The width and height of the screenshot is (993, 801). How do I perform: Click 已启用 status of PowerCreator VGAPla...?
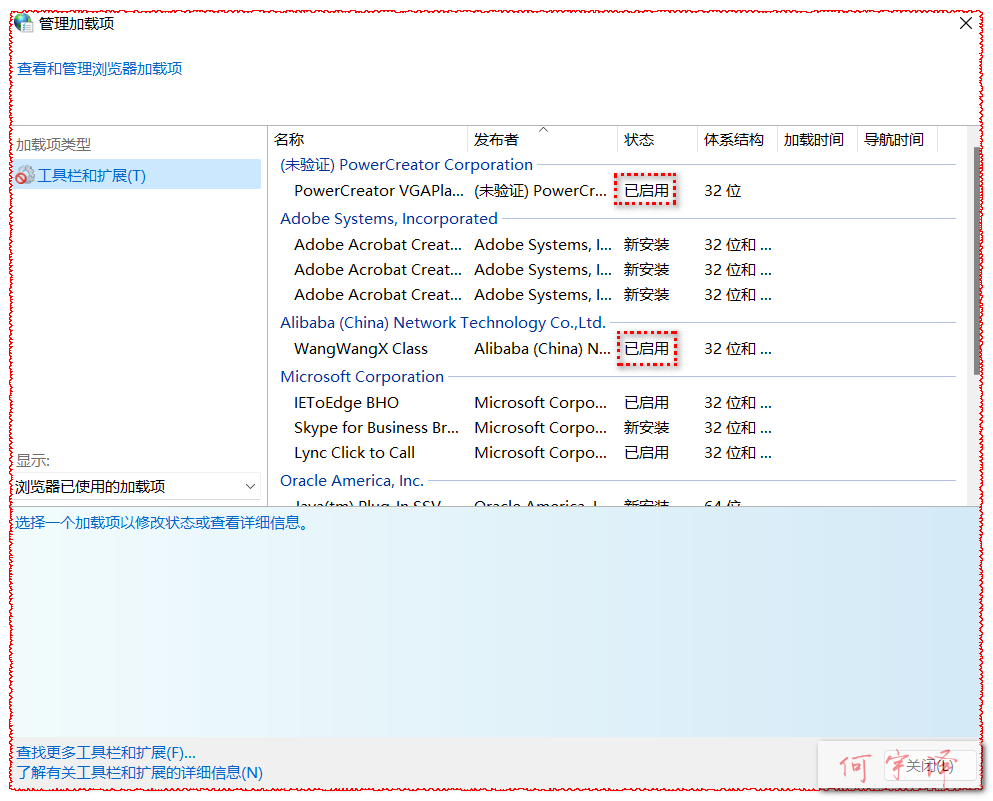click(647, 191)
